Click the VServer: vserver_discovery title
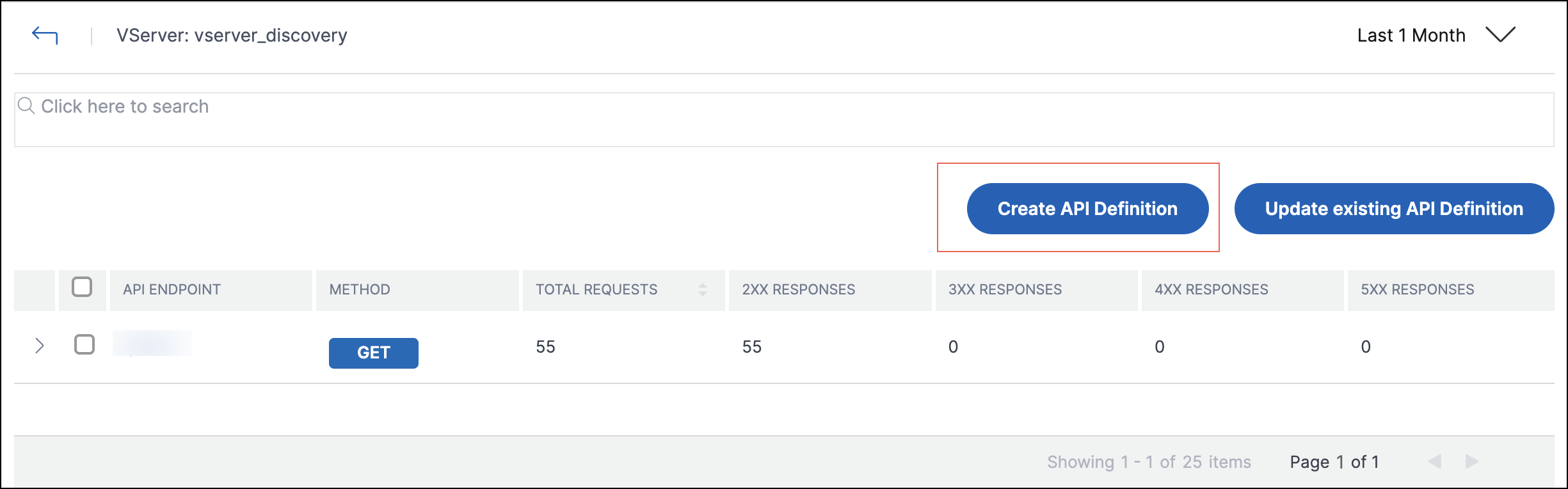 point(232,35)
